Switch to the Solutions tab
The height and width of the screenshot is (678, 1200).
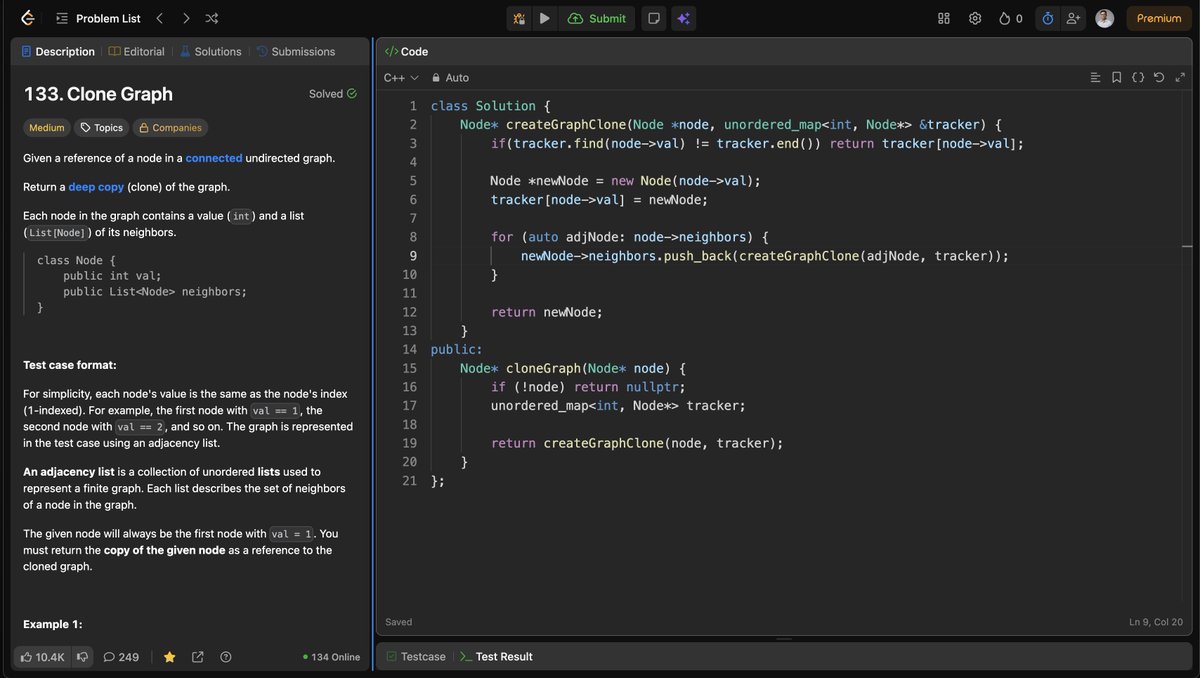click(x=210, y=51)
